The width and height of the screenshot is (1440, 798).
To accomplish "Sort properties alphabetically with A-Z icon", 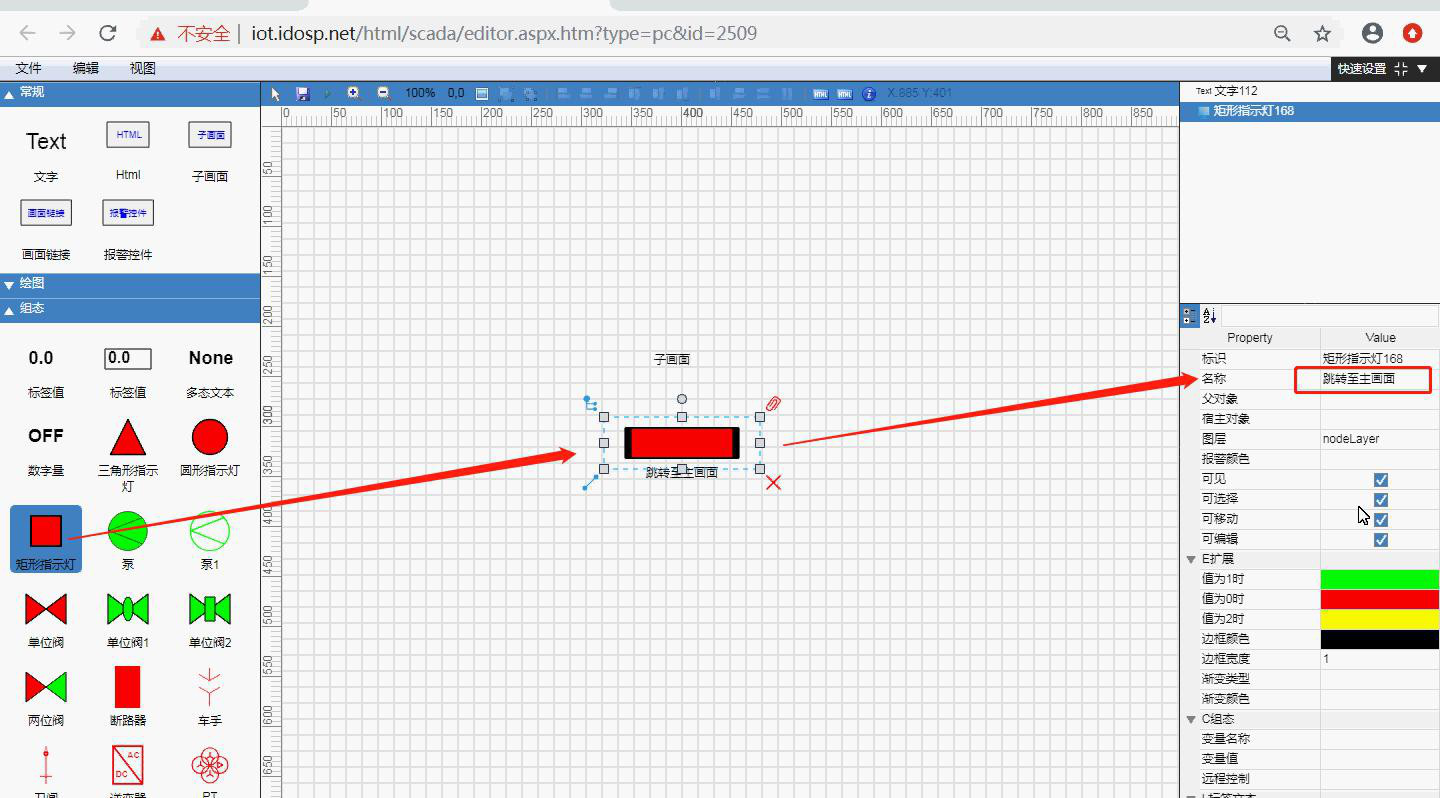I will point(1209,316).
